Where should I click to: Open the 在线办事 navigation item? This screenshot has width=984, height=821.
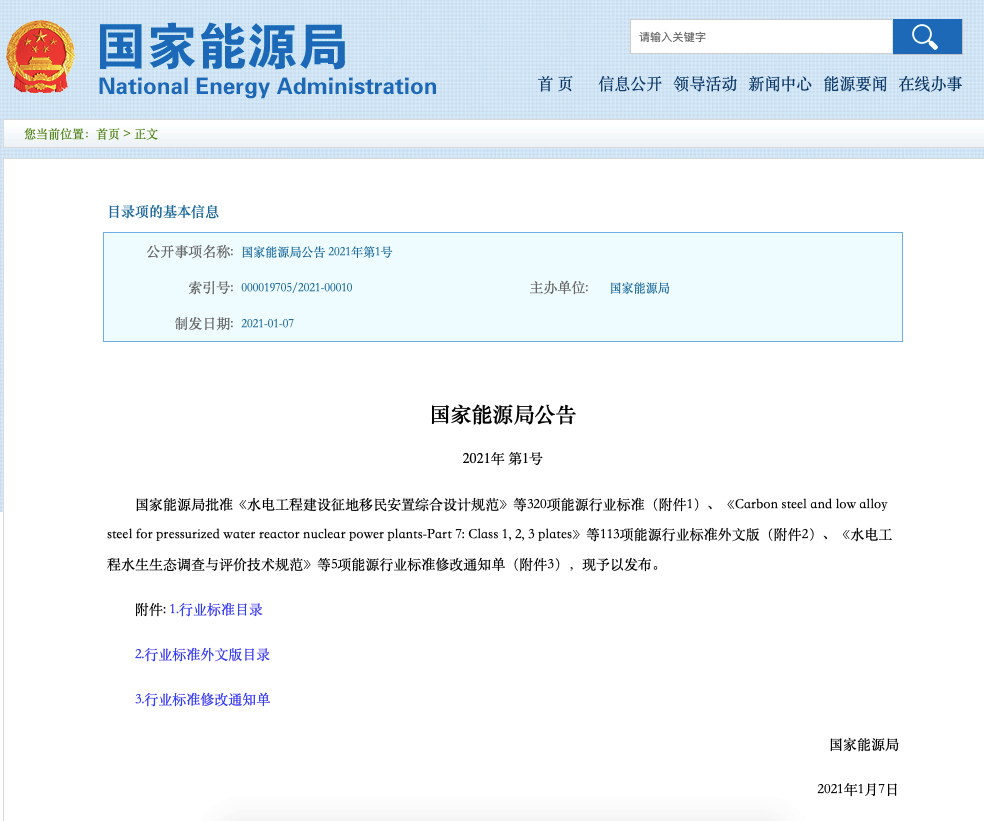pyautogui.click(x=931, y=84)
